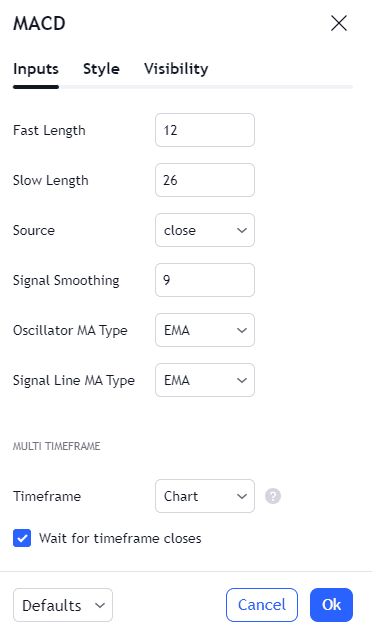This screenshot has width=372, height=629.
Task: Click the chevron in Oscillator MA Type dropdown
Action: 242,330
